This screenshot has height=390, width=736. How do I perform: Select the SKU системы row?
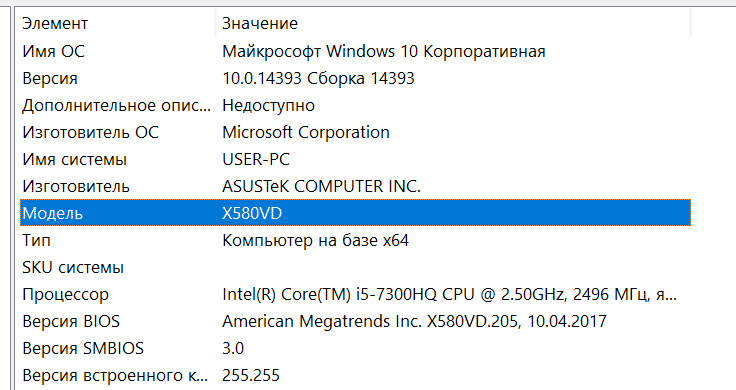tap(355, 268)
